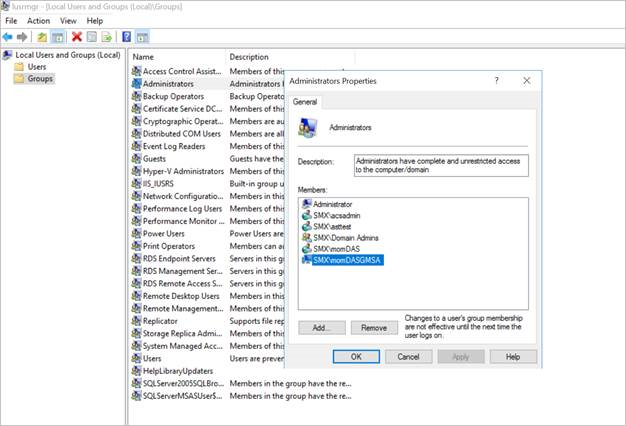626x426 pixels.
Task: Select Print Operators group
Action: point(169,246)
